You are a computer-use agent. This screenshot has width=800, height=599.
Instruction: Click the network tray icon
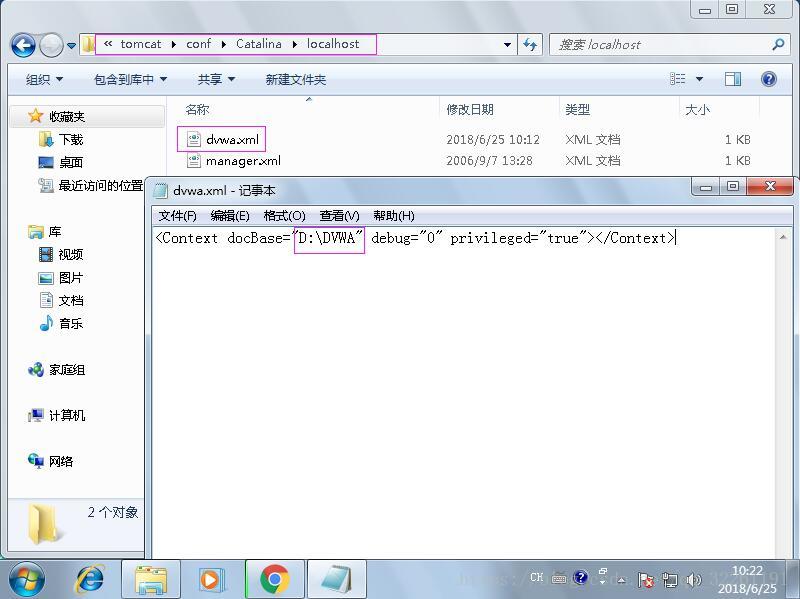click(669, 580)
